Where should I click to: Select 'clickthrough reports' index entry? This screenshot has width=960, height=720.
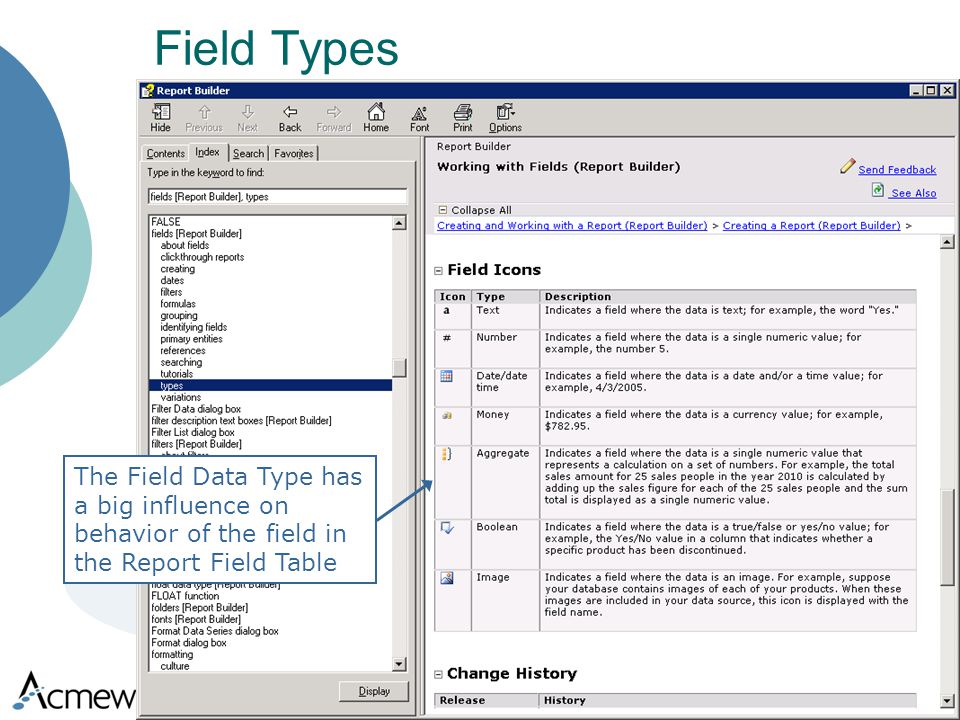(x=202, y=257)
